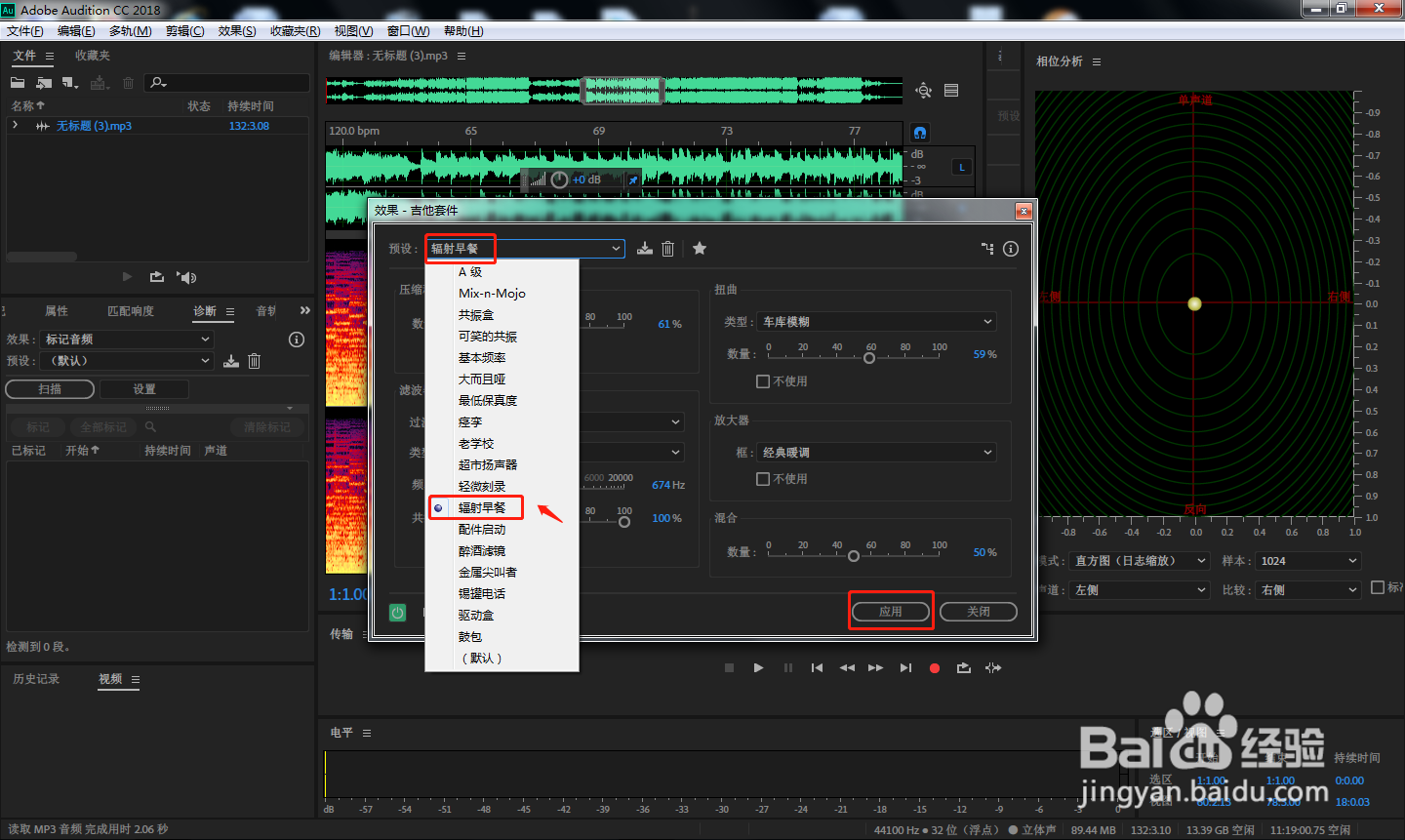Image resolution: width=1405 pixels, height=840 pixels.
Task: Click the info icon in effect dialog
Action: click(x=1011, y=249)
